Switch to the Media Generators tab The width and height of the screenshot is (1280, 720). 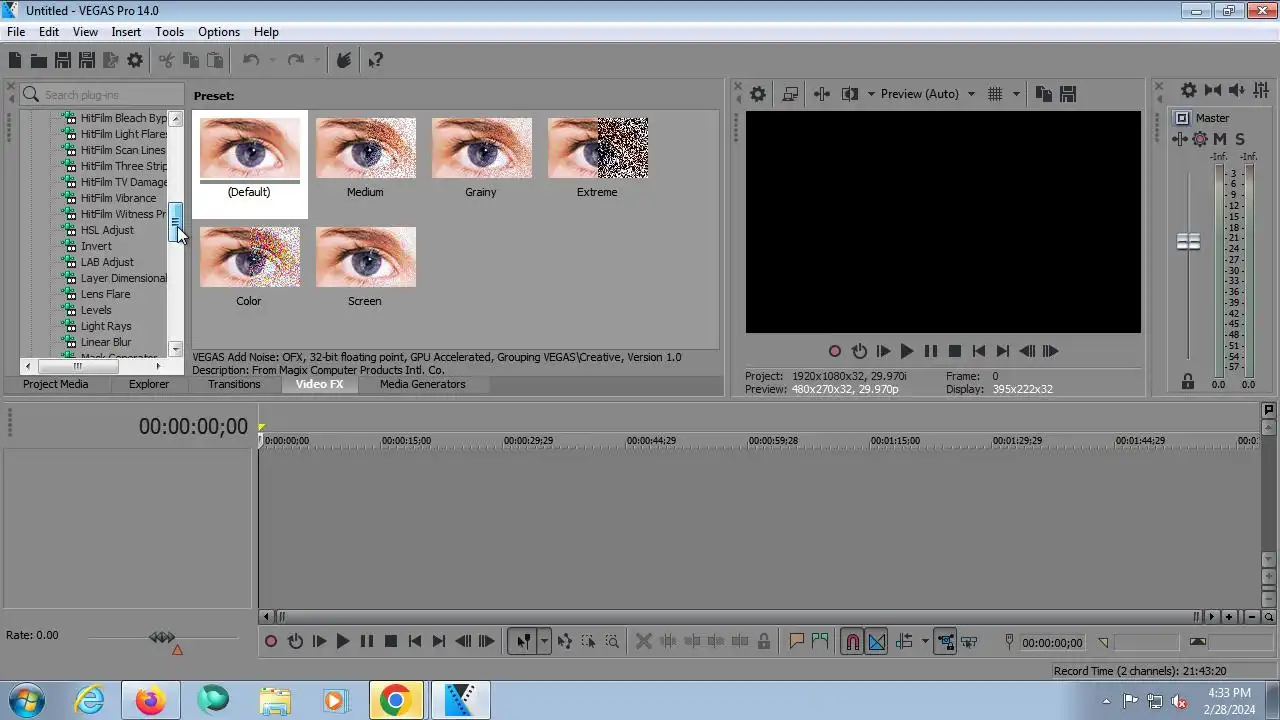pyautogui.click(x=422, y=384)
